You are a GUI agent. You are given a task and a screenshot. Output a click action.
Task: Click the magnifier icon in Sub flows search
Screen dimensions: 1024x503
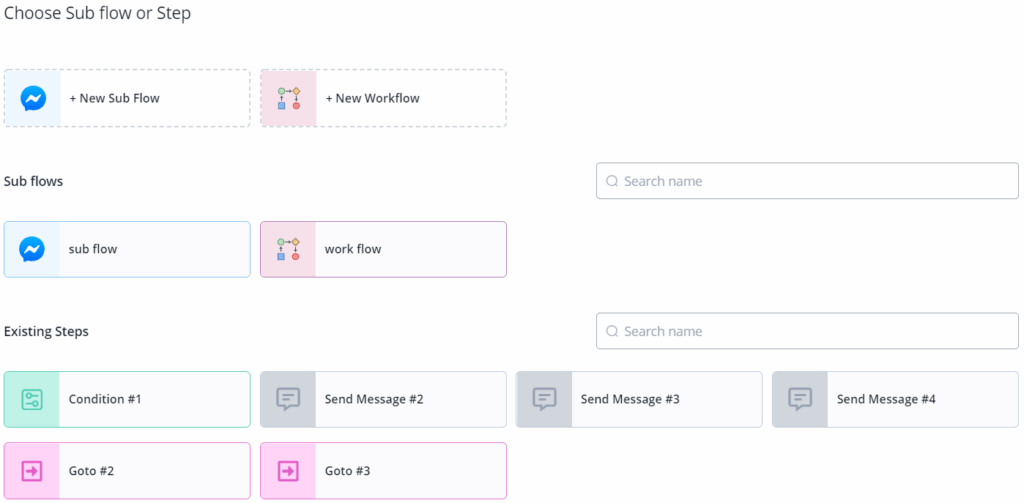(x=612, y=181)
